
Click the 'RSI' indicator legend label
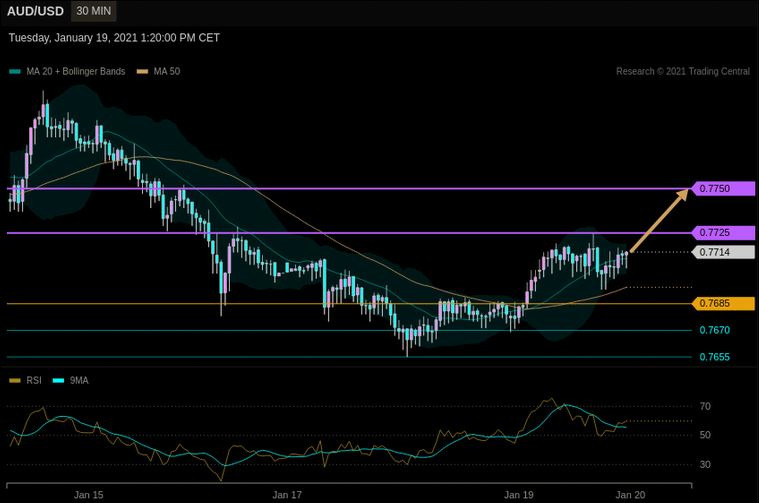point(34,381)
